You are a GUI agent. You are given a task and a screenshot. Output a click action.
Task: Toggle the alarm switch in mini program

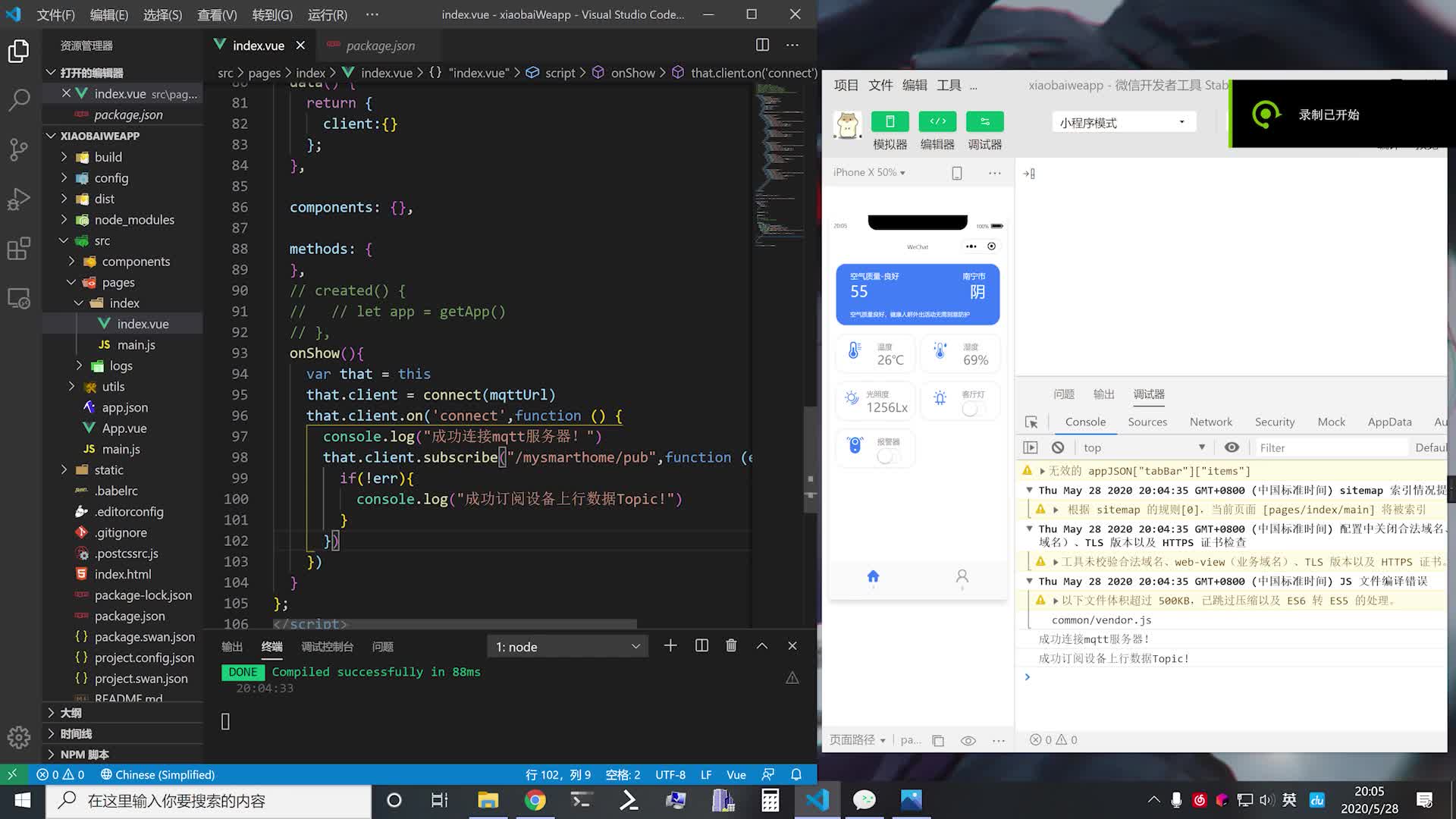888,457
